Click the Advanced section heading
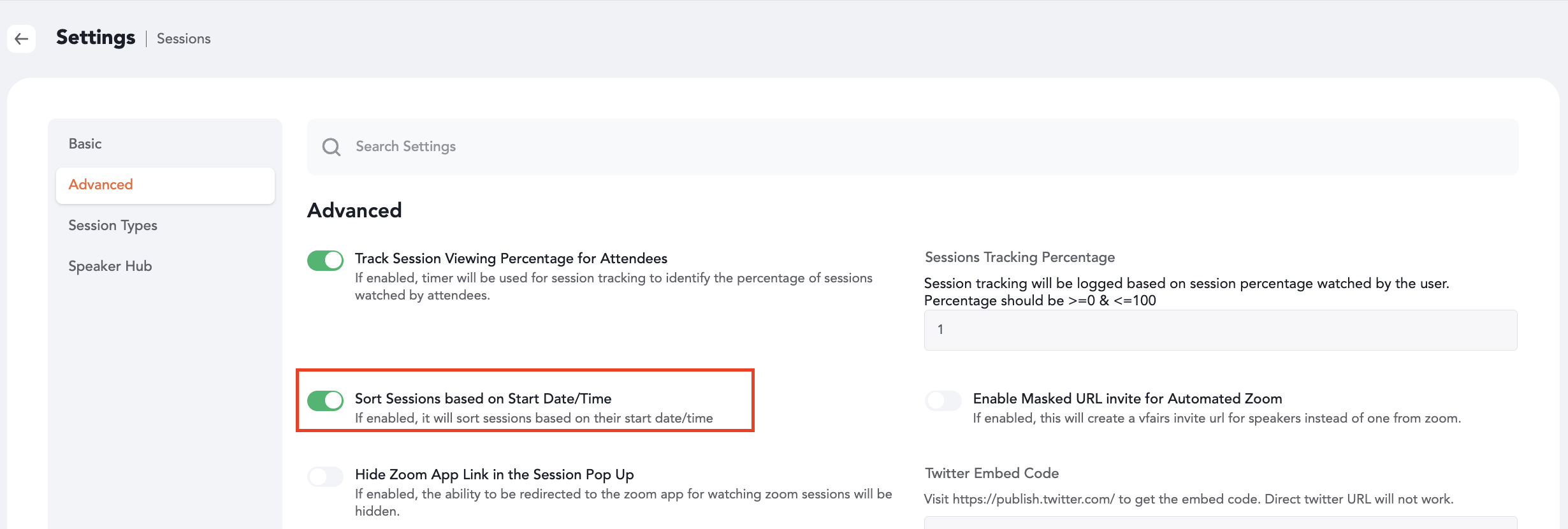This screenshot has width=1568, height=529. tap(354, 210)
